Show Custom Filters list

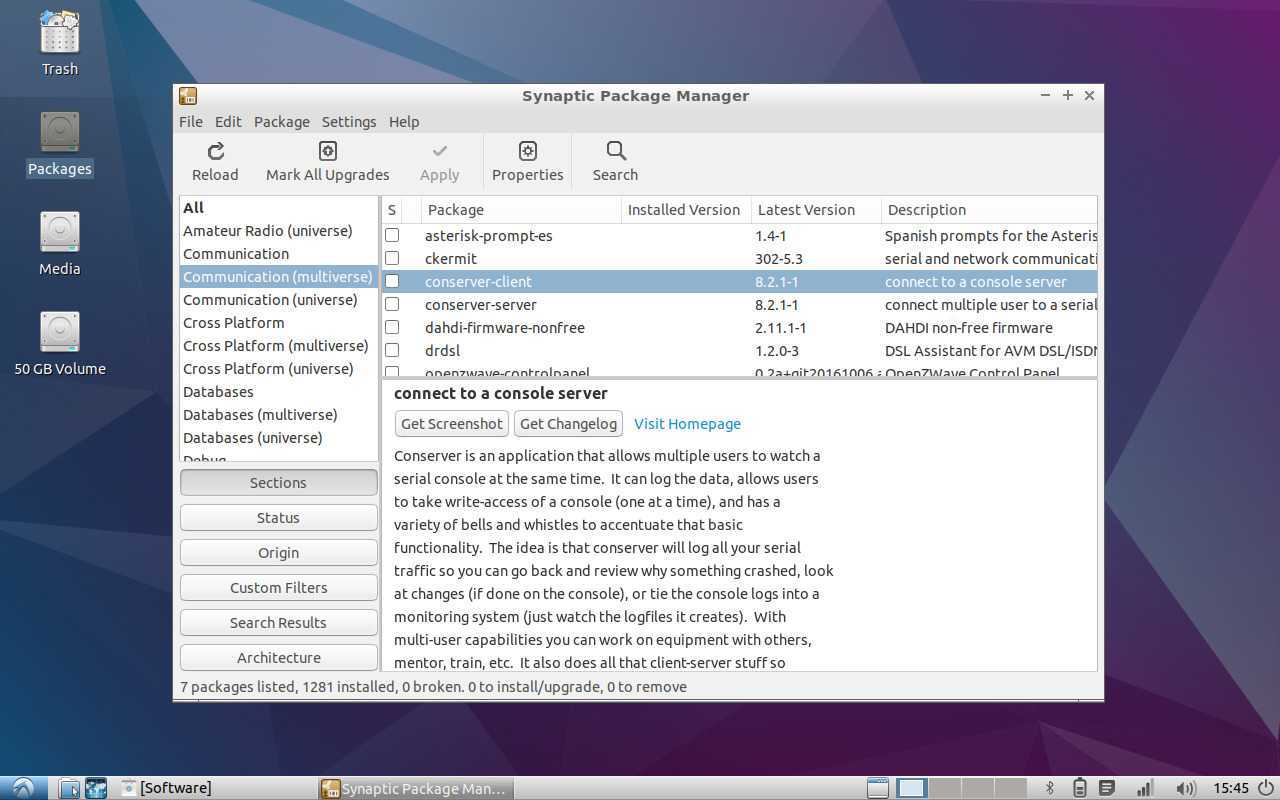tap(278, 588)
